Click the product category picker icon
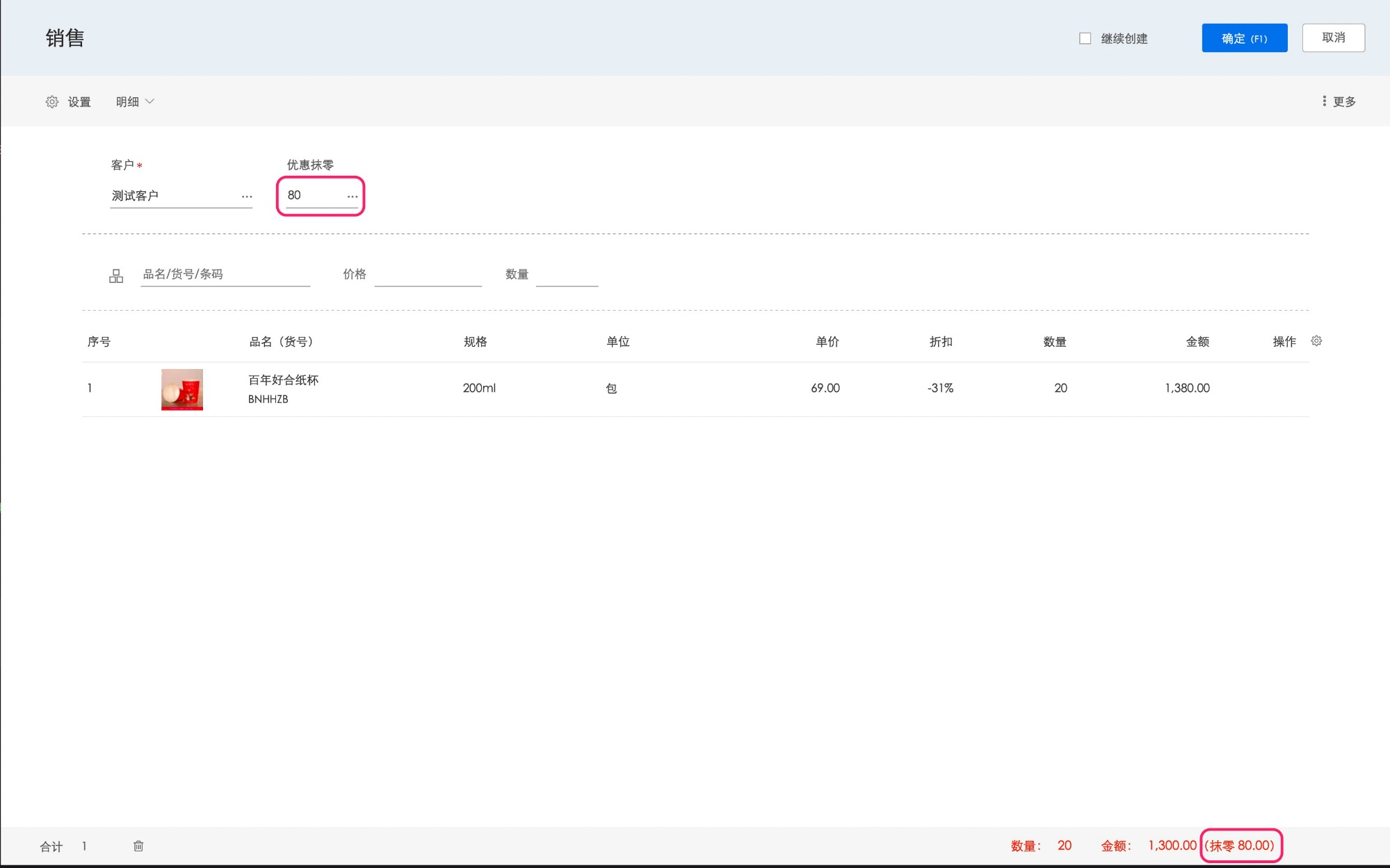This screenshot has width=1390, height=868. pyautogui.click(x=116, y=276)
